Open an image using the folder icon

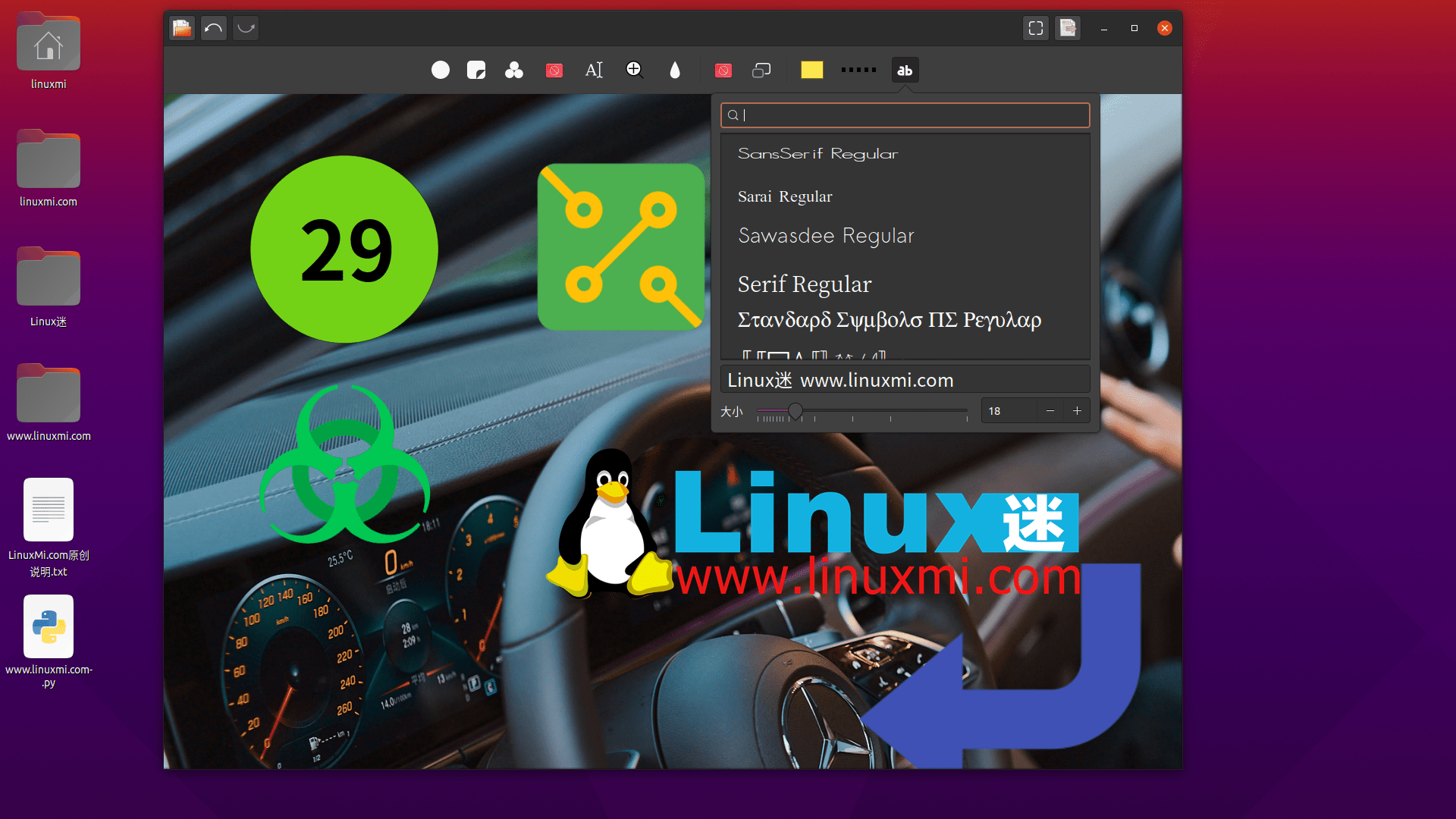(181, 28)
